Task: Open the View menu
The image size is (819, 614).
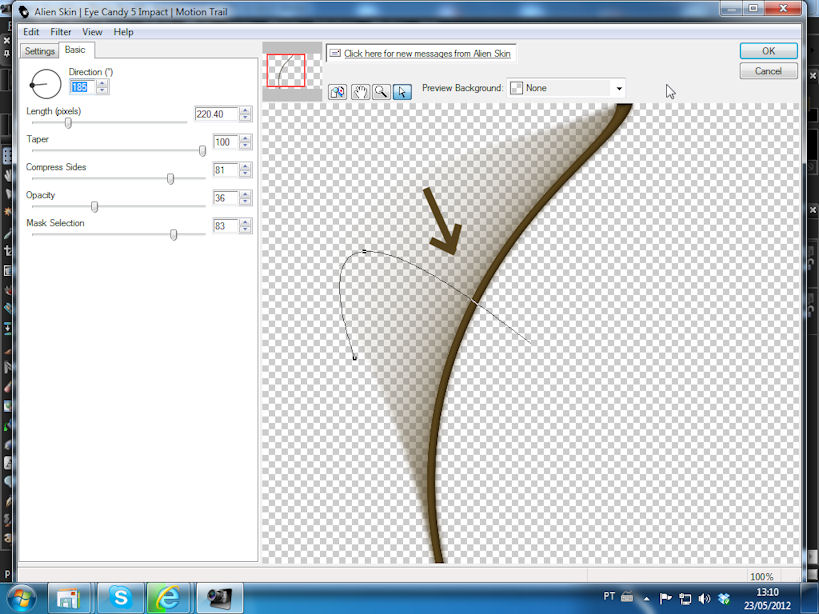Action: (x=92, y=32)
